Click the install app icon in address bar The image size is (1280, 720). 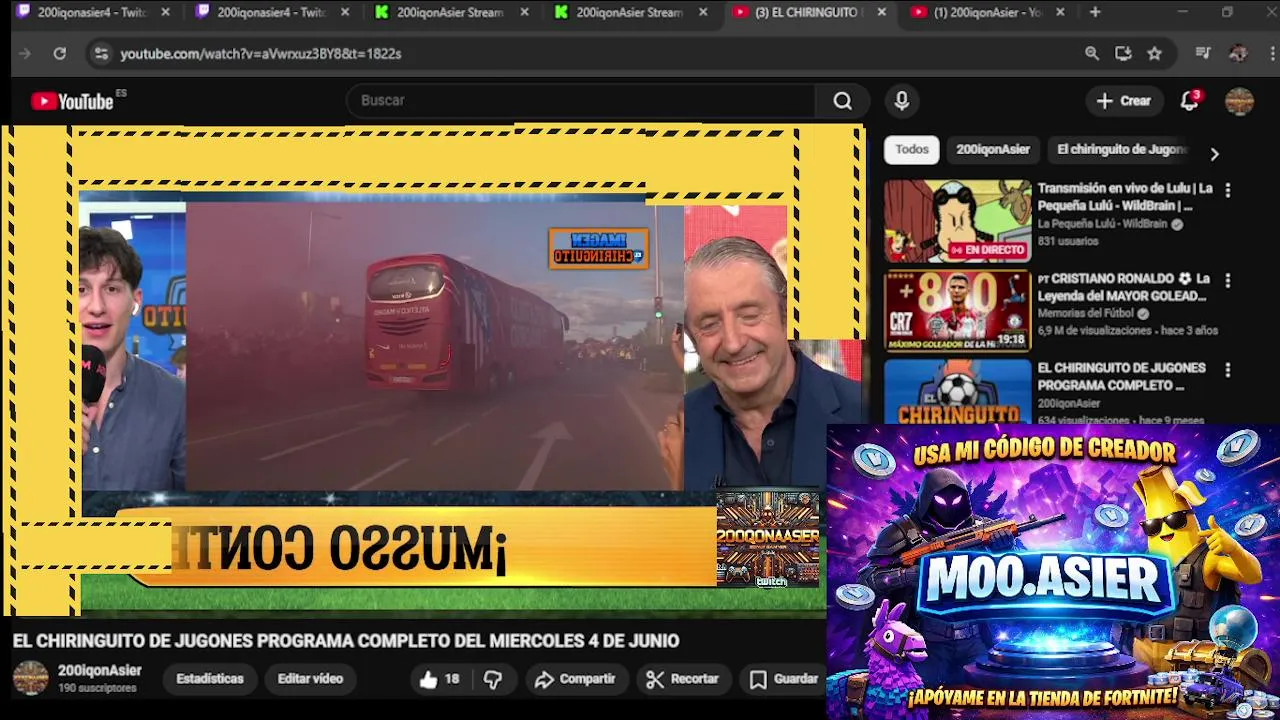[1123, 53]
